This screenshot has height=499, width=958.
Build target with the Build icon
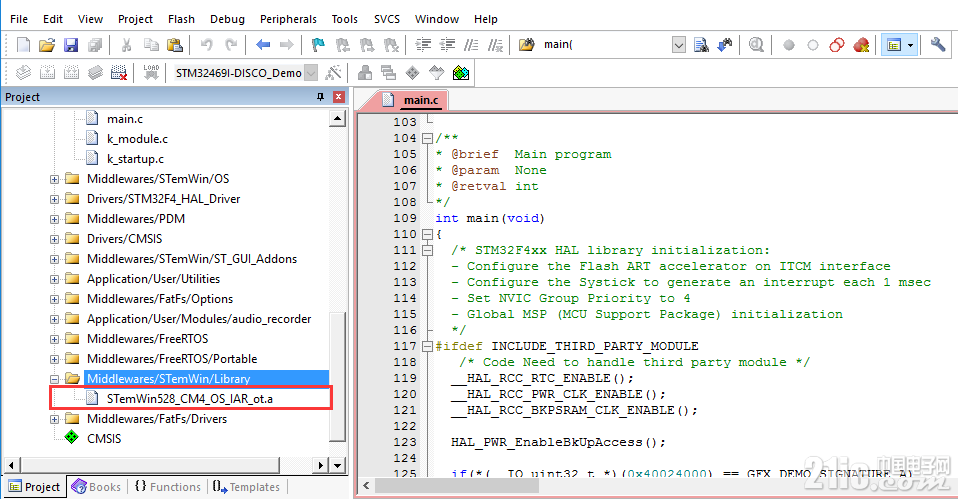47,73
